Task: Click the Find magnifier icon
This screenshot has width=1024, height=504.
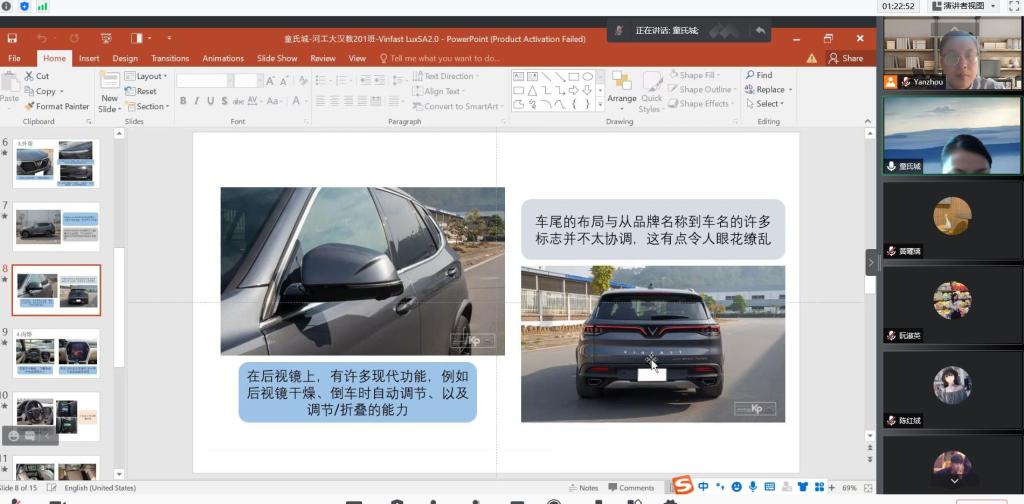Action: point(748,75)
